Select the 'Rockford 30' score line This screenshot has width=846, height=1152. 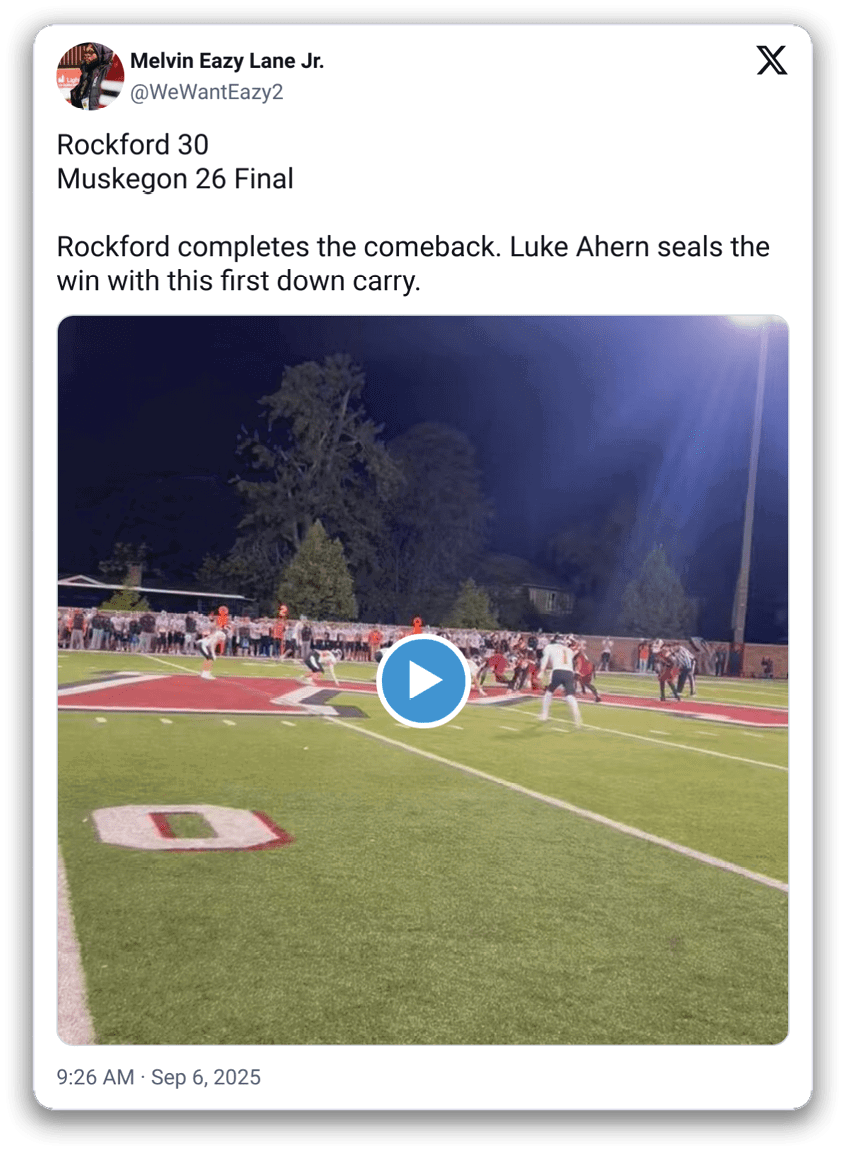coord(133,145)
